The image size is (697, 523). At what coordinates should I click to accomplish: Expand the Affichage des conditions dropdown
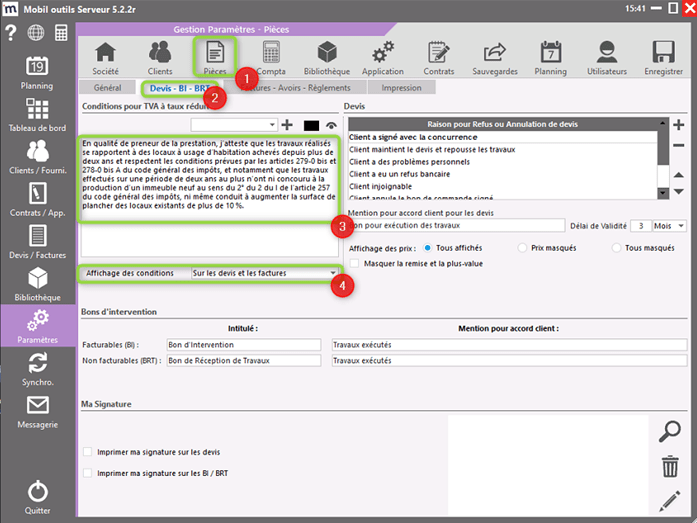pyautogui.click(x=333, y=273)
